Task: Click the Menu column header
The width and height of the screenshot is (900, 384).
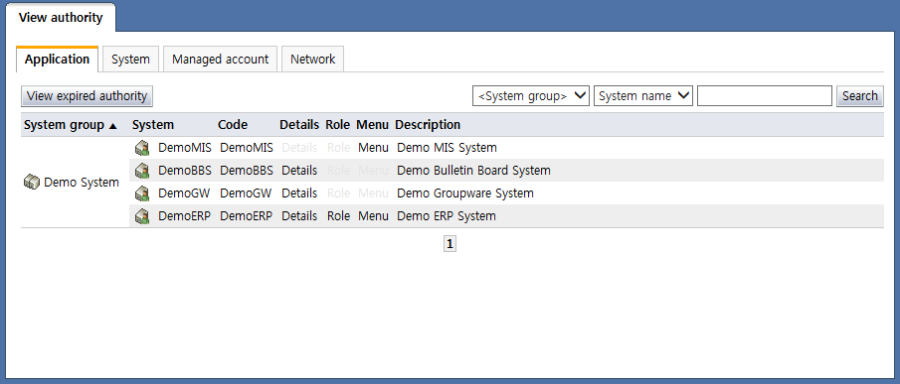Action: pyautogui.click(x=373, y=125)
